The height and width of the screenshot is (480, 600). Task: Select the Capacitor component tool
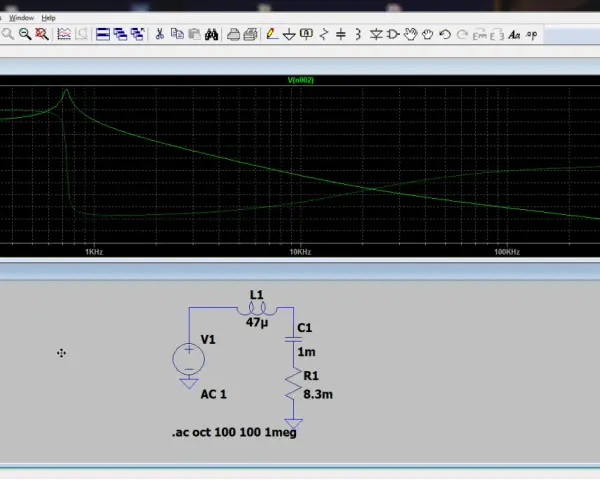pos(341,34)
